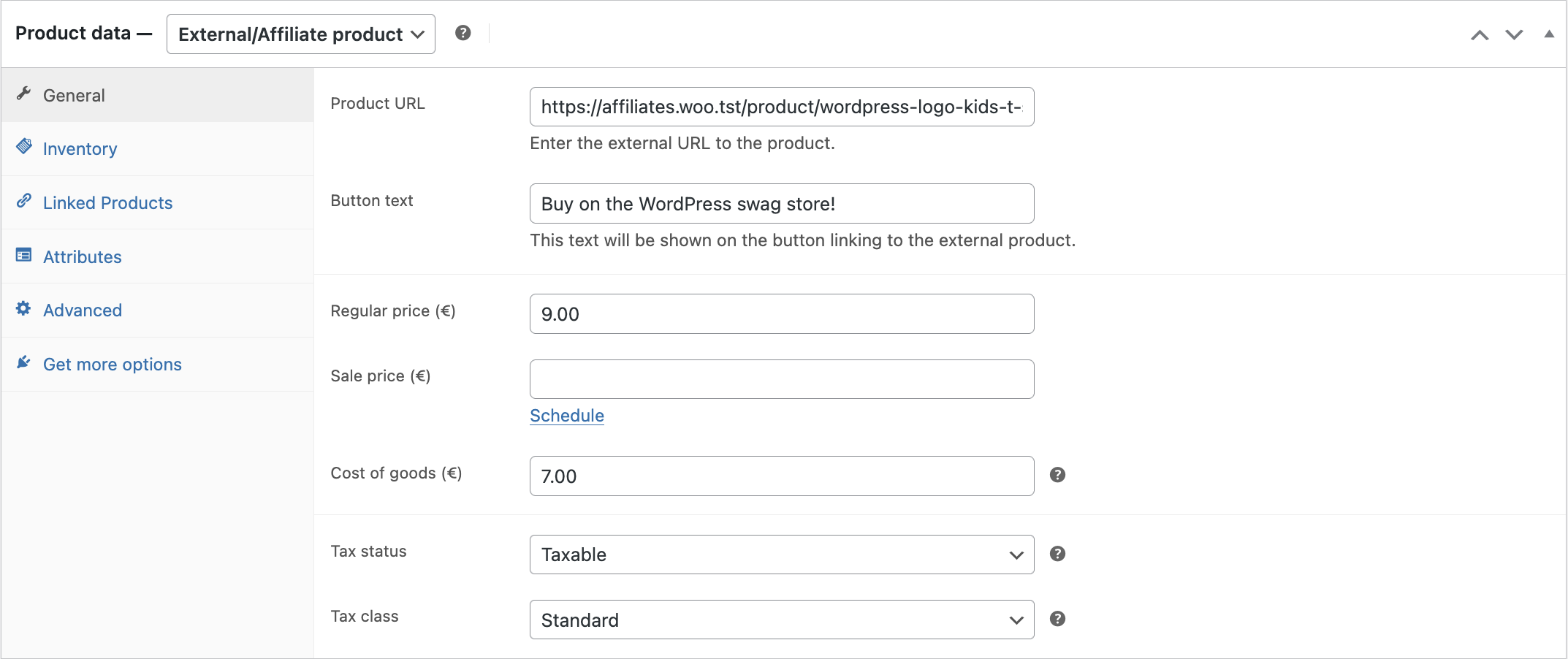The width and height of the screenshot is (1568, 659).
Task: Open the External/Affiliate product type dropdown
Action: point(300,34)
